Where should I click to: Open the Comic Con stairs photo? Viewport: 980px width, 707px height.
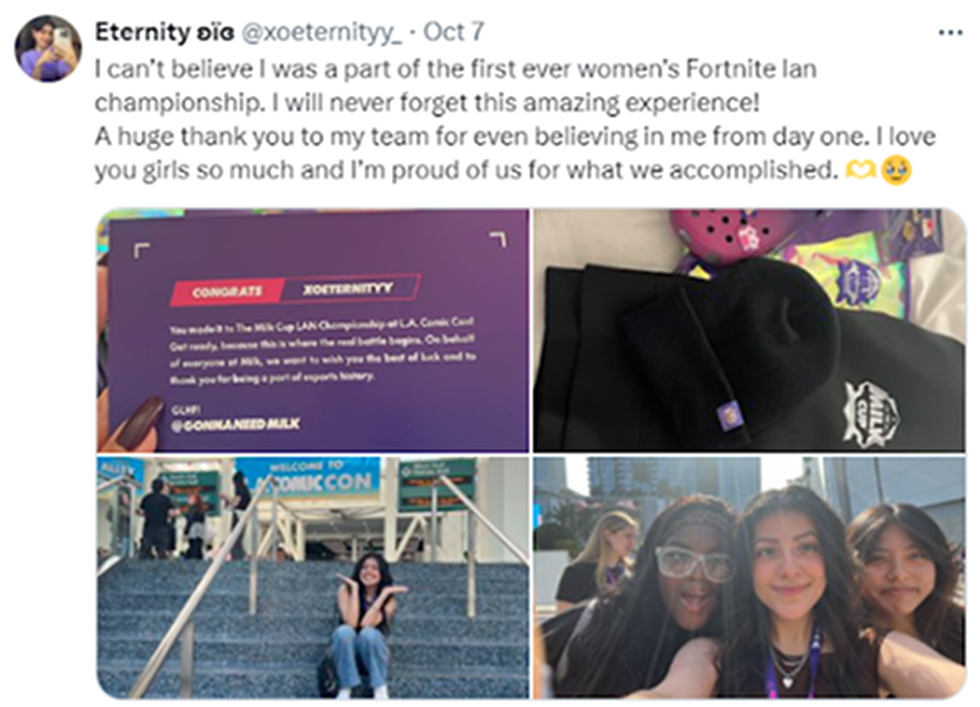pos(313,578)
